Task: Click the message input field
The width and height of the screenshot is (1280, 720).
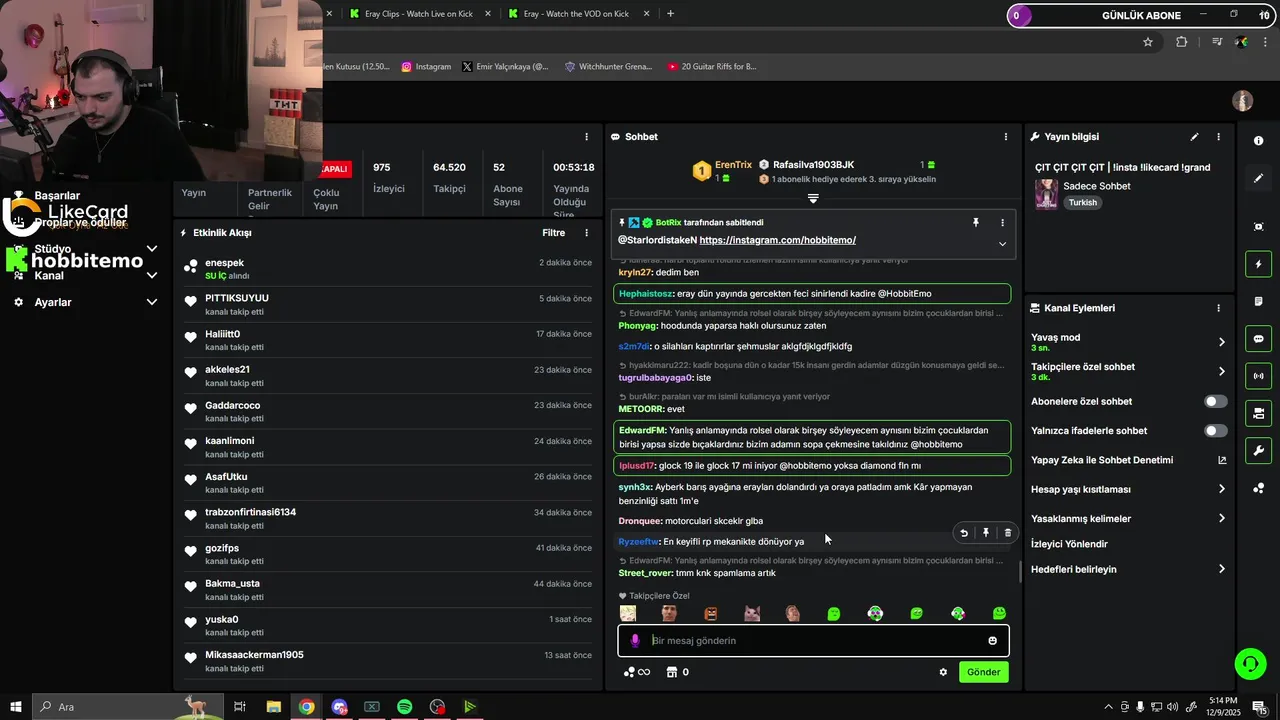Action: 813,641
